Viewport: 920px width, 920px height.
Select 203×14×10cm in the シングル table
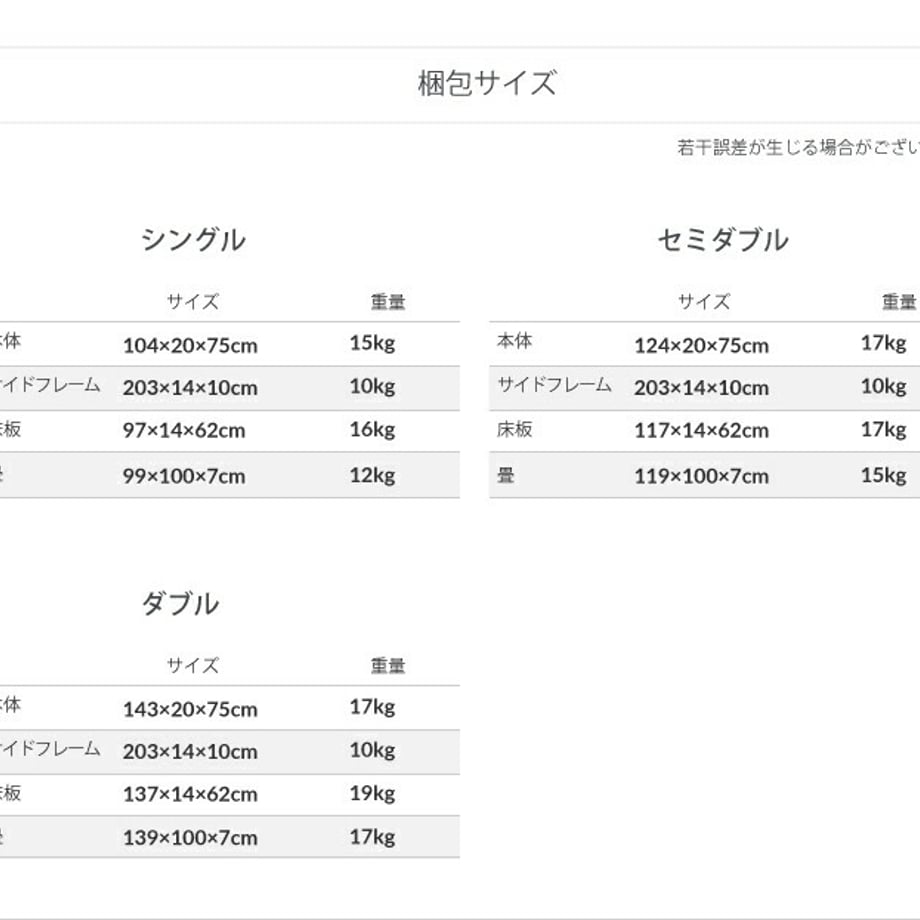coord(190,388)
